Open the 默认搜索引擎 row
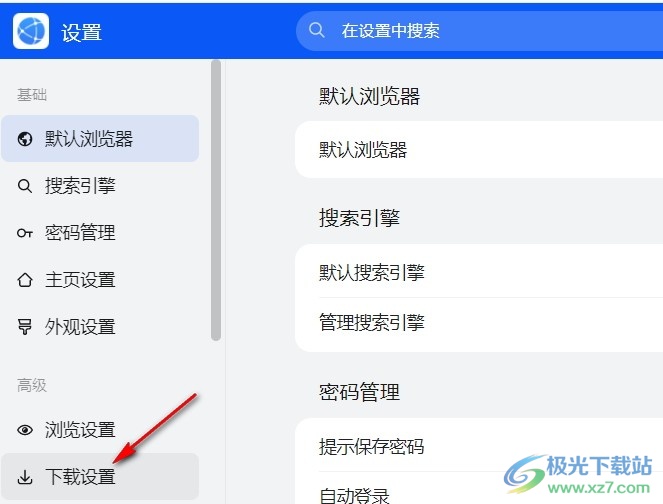This screenshot has height=504, width=663. [x=479, y=272]
